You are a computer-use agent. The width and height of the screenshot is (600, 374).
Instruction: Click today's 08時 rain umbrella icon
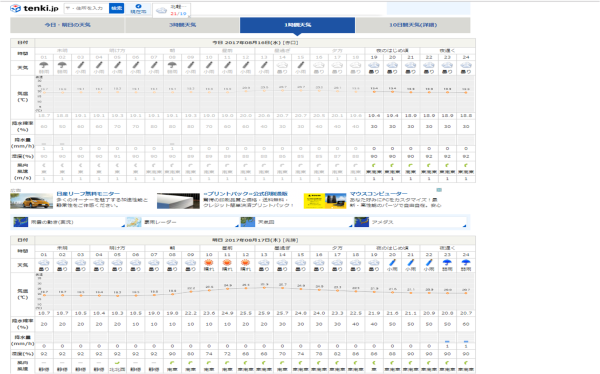point(172,65)
